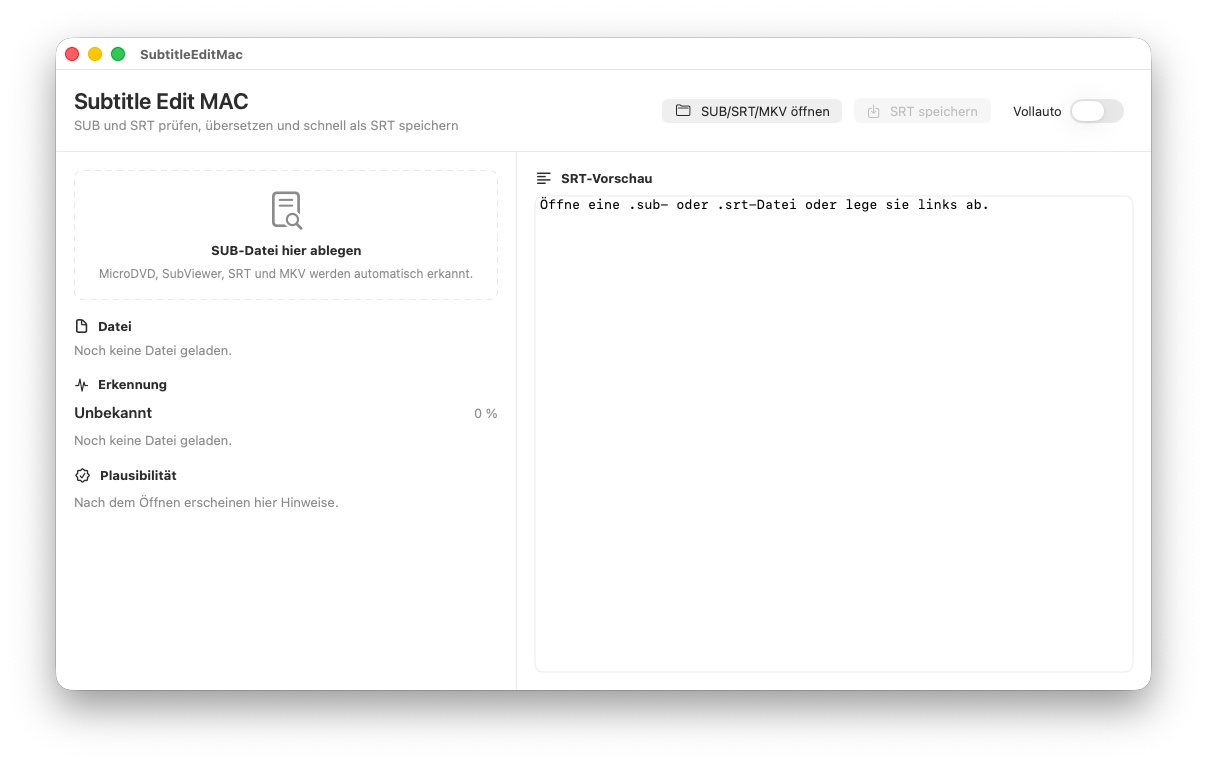The height and width of the screenshot is (764, 1207).
Task: Click 'Nach dem Öffnen erscheinen hier Hinweise.' text
Action: [206, 503]
